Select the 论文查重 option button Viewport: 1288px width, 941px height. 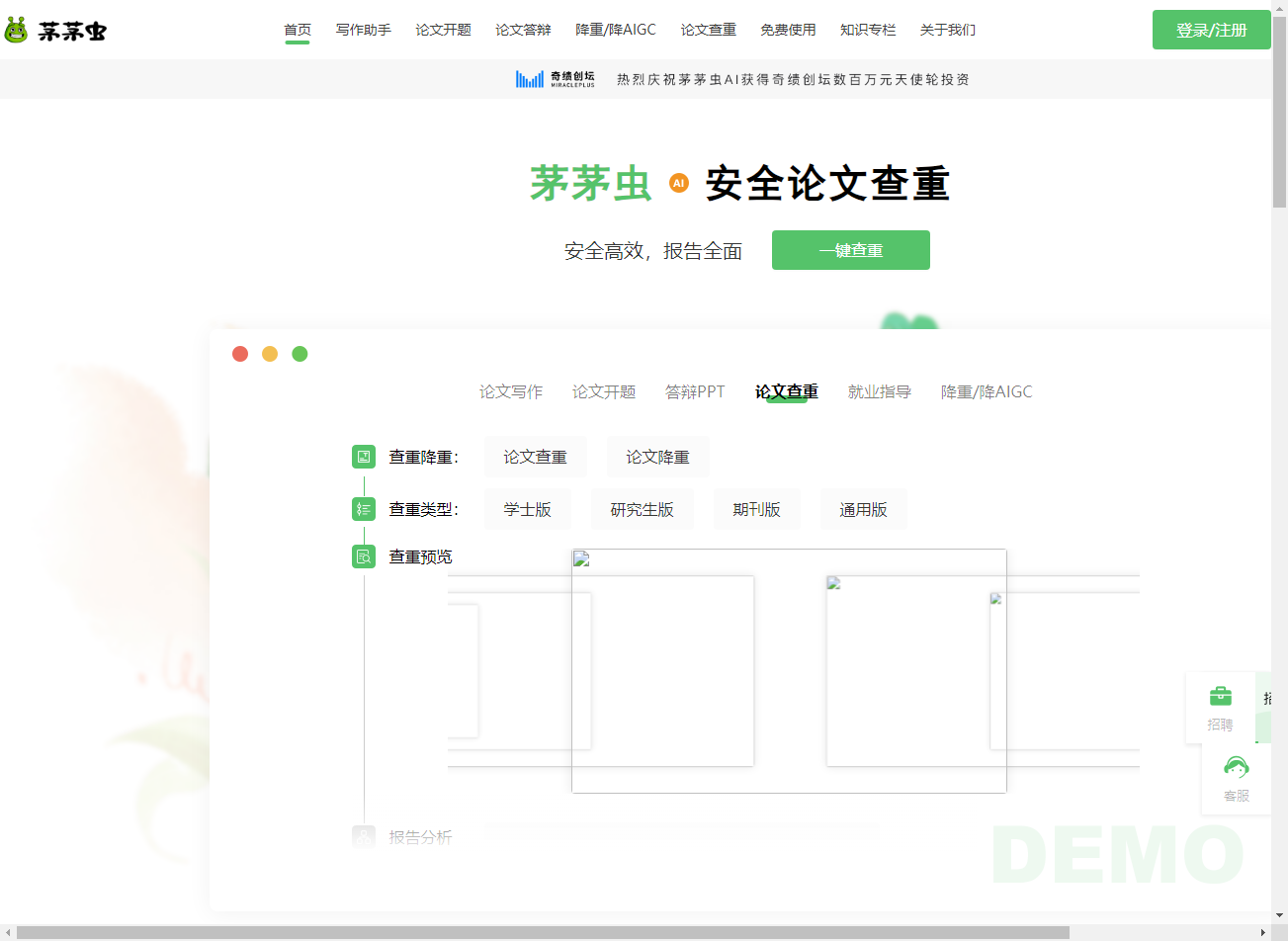(536, 457)
